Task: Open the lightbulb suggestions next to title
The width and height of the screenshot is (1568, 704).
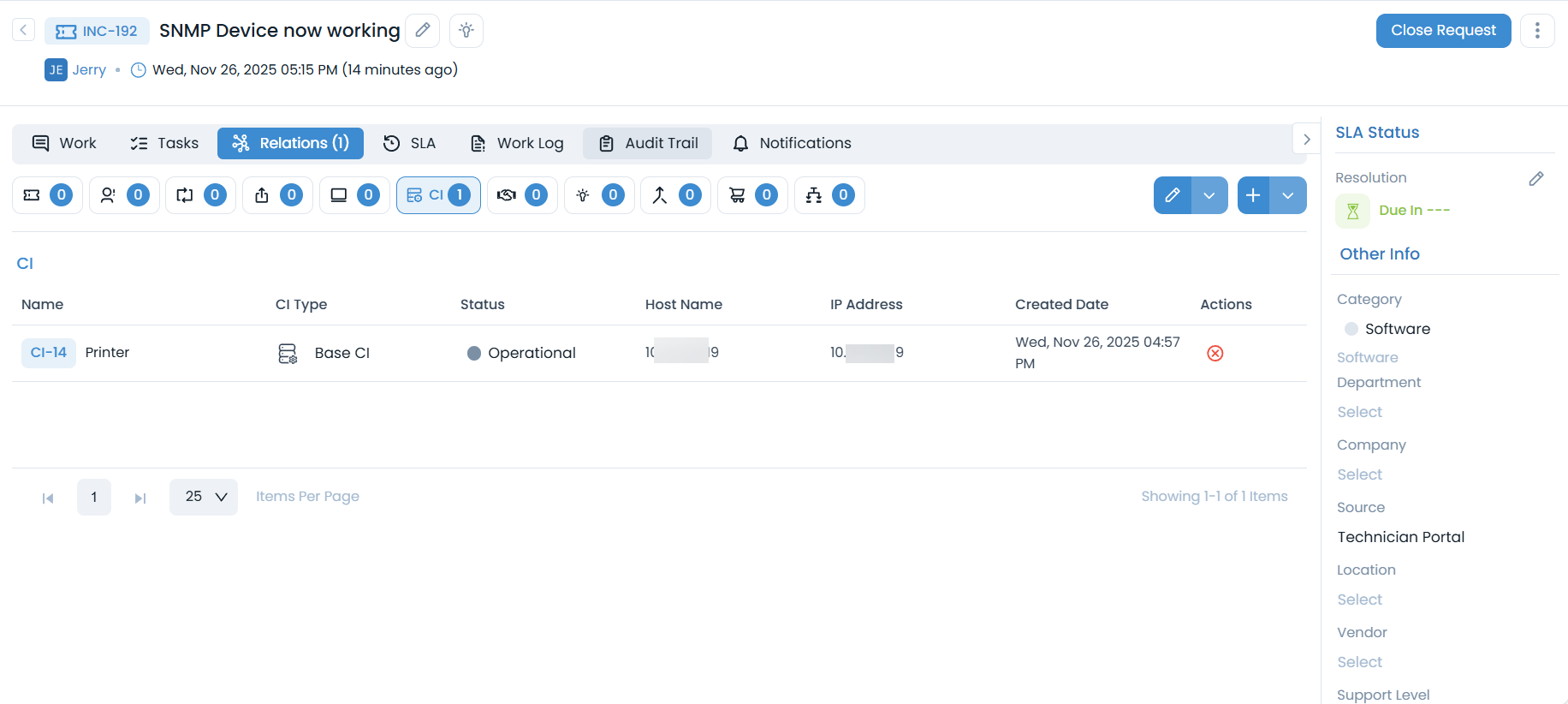Action: [x=466, y=31]
